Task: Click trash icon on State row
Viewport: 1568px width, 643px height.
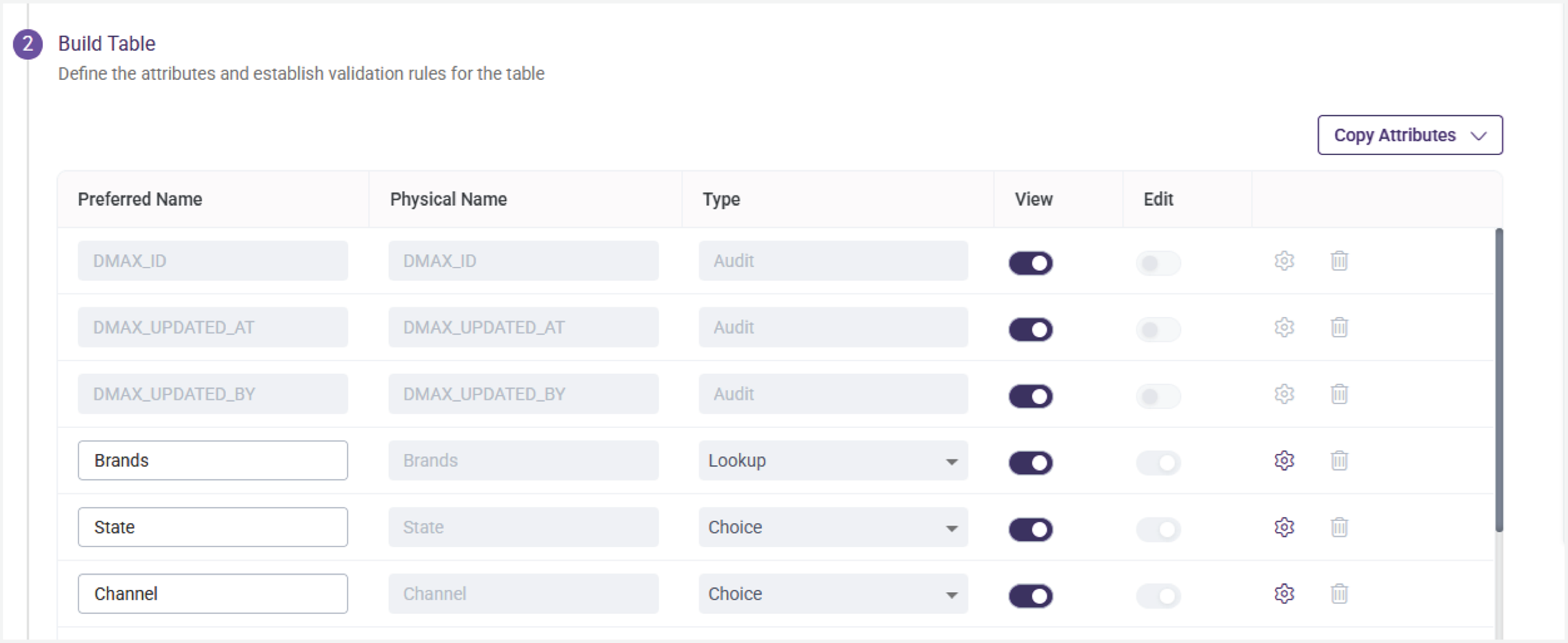Action: pyautogui.click(x=1339, y=527)
